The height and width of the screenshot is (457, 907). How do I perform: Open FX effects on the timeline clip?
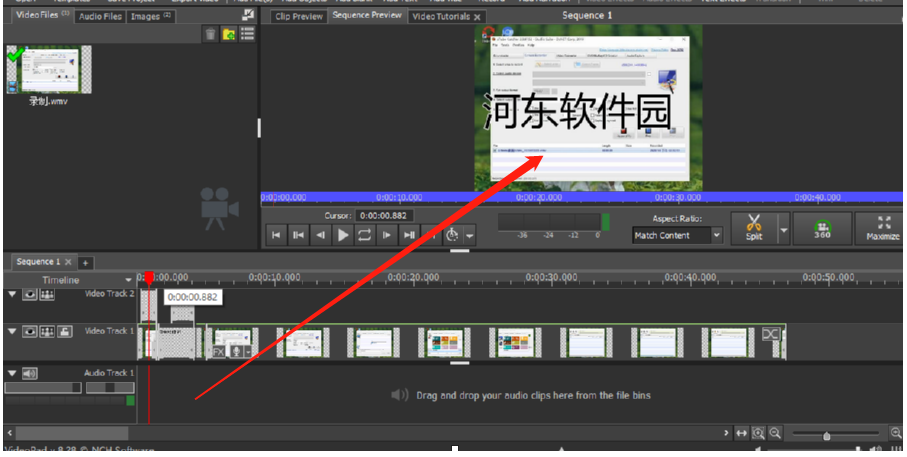pyautogui.click(x=219, y=352)
